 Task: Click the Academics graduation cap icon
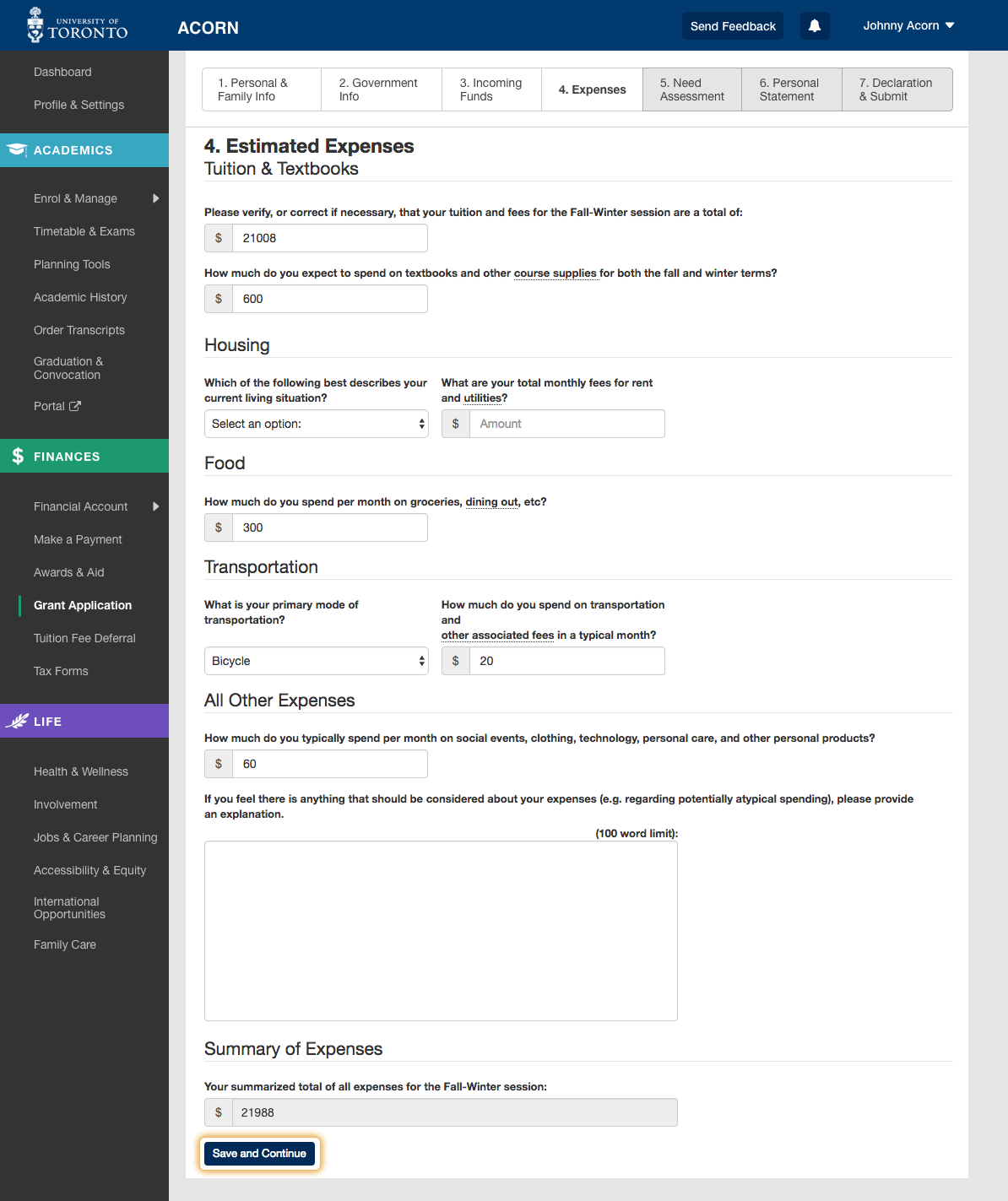[17, 150]
